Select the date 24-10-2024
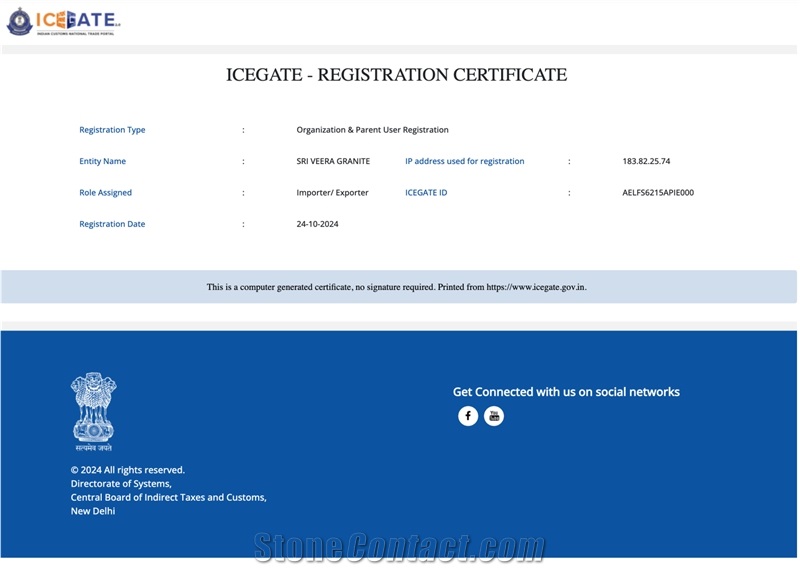The height and width of the screenshot is (573, 800). point(317,224)
